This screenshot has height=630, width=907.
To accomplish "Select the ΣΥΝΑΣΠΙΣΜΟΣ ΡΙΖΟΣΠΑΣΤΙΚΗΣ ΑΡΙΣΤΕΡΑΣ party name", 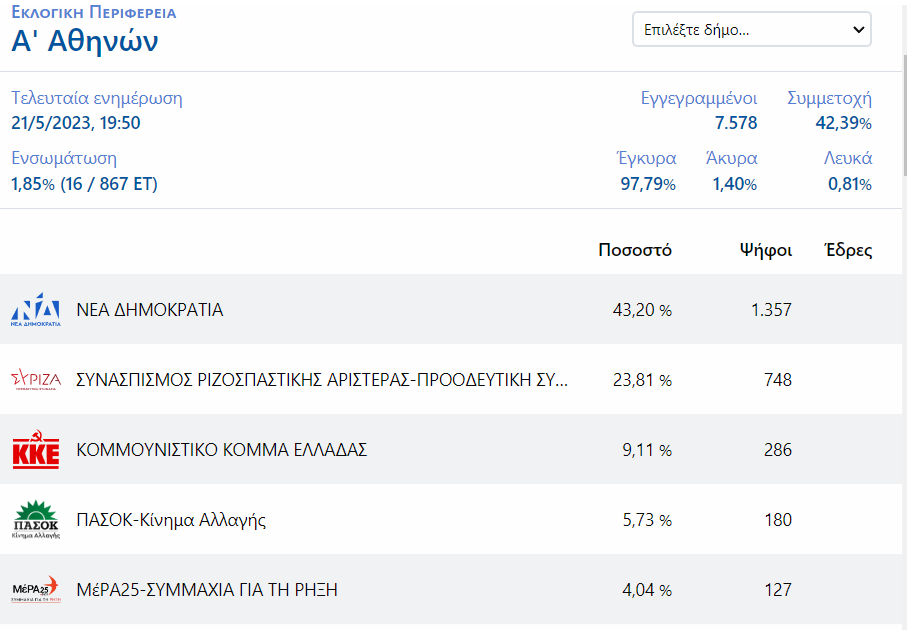I will 322,380.
